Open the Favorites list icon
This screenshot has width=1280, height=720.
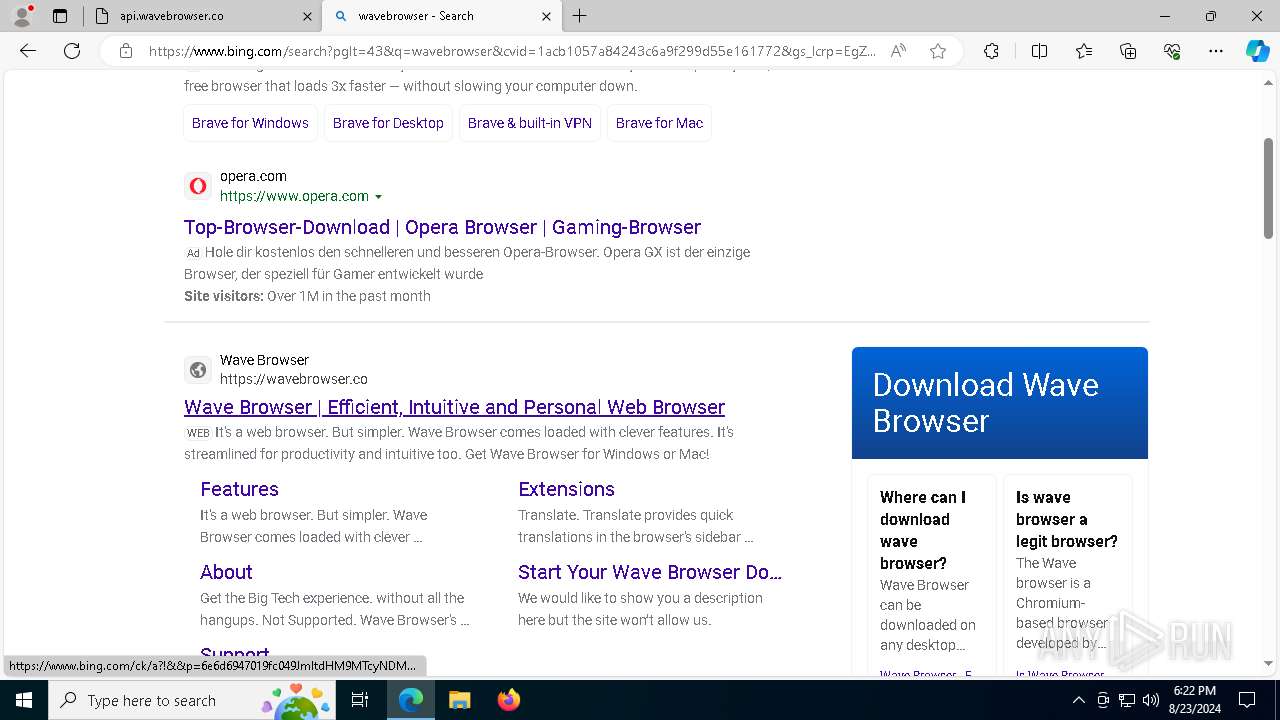1084,51
